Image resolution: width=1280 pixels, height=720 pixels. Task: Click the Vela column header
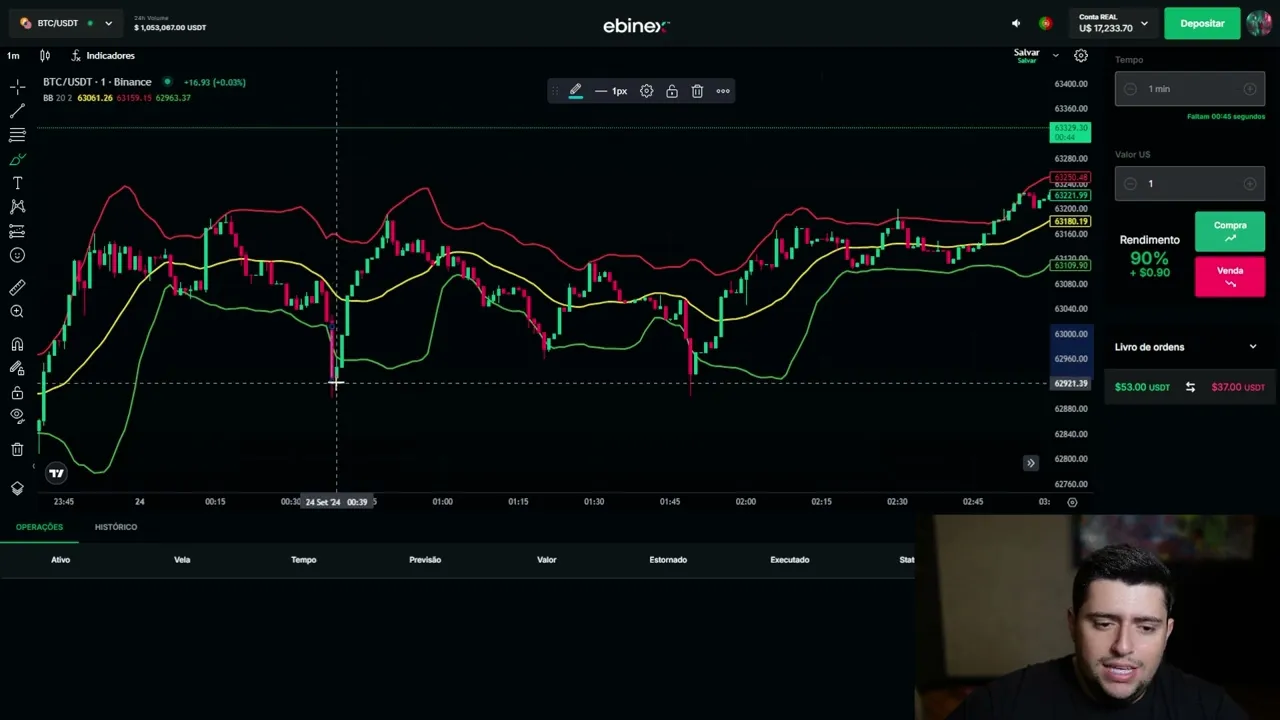182,560
